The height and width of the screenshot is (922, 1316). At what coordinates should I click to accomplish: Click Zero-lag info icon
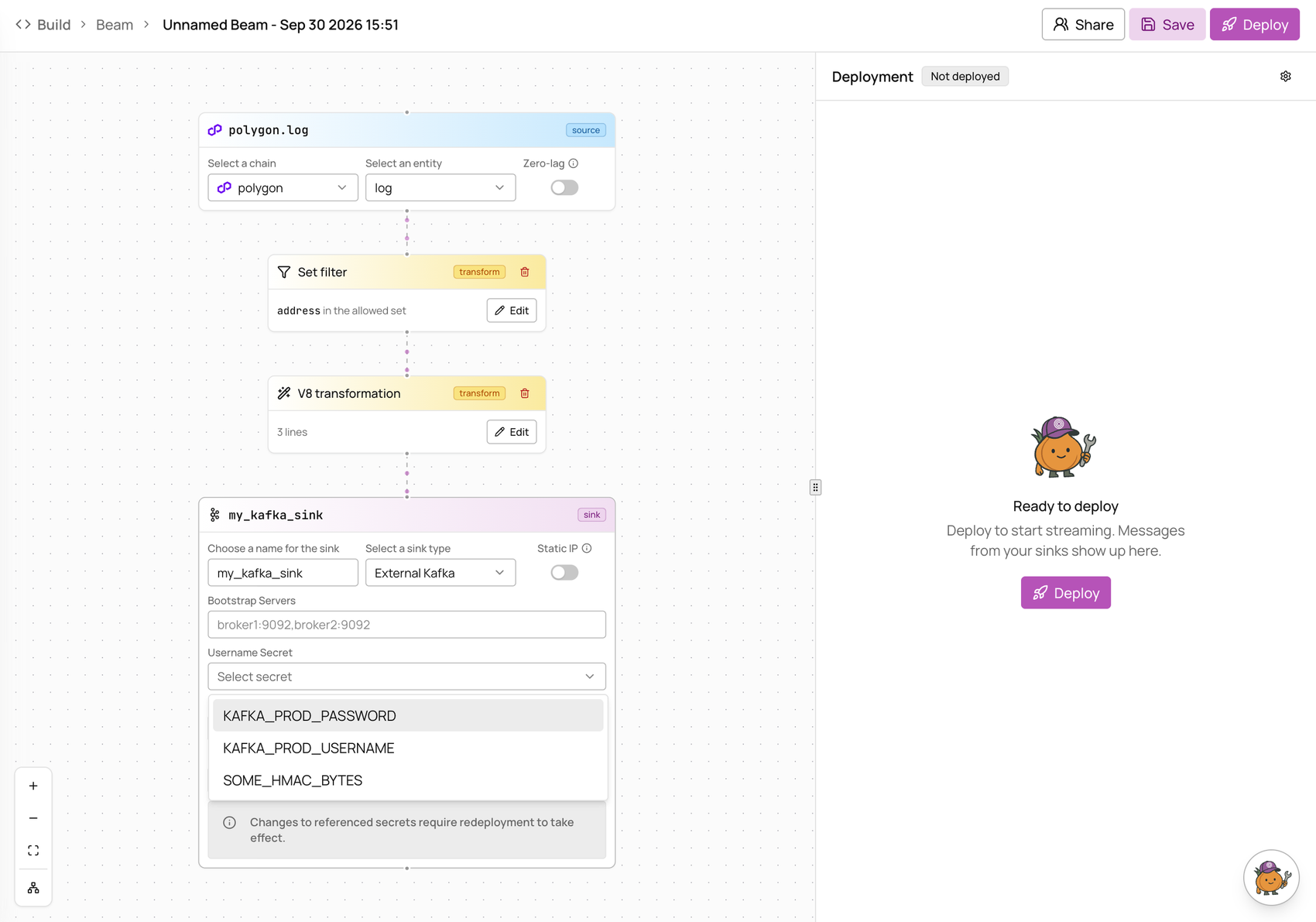tap(574, 163)
